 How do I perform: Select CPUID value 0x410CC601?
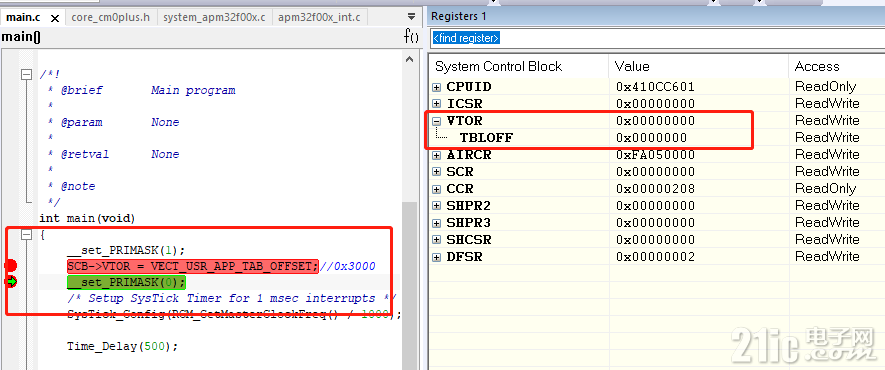[655, 87]
